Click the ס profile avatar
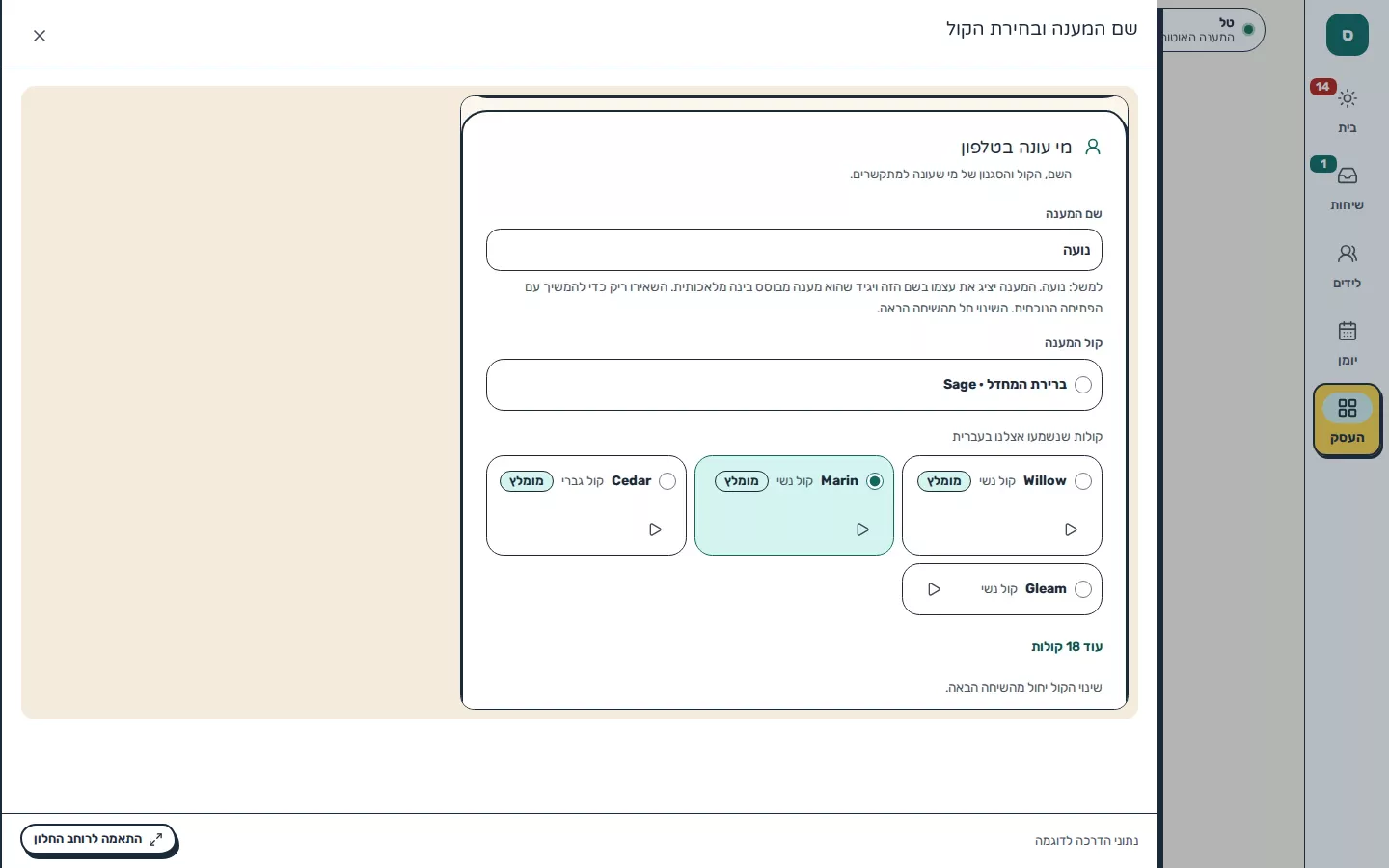1389x868 pixels. [x=1348, y=35]
